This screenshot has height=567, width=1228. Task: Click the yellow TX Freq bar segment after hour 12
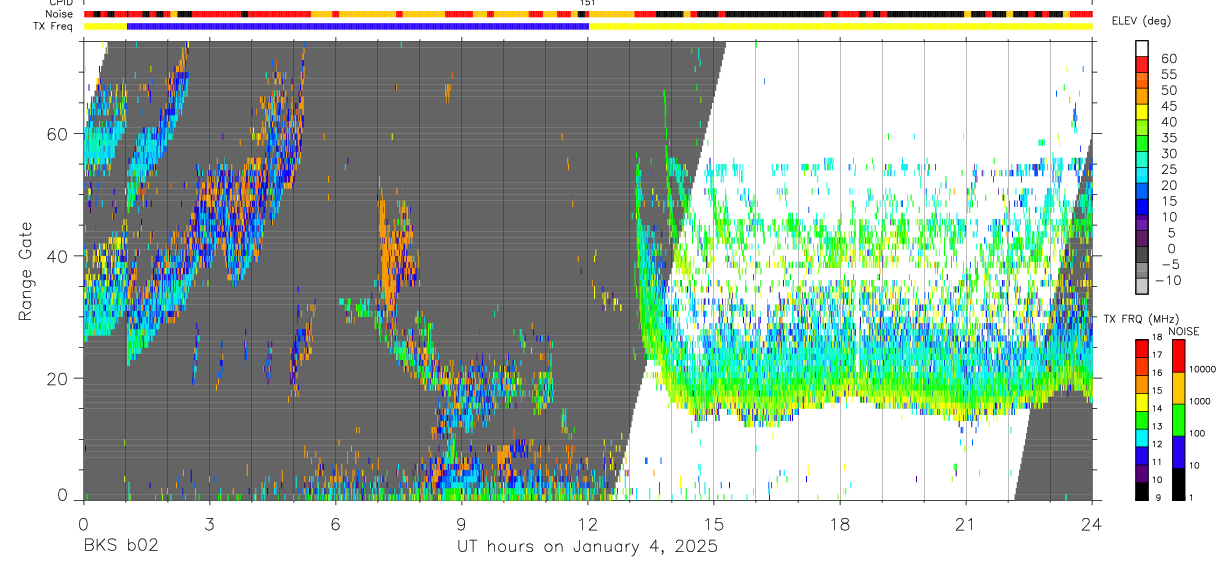(x=840, y=26)
